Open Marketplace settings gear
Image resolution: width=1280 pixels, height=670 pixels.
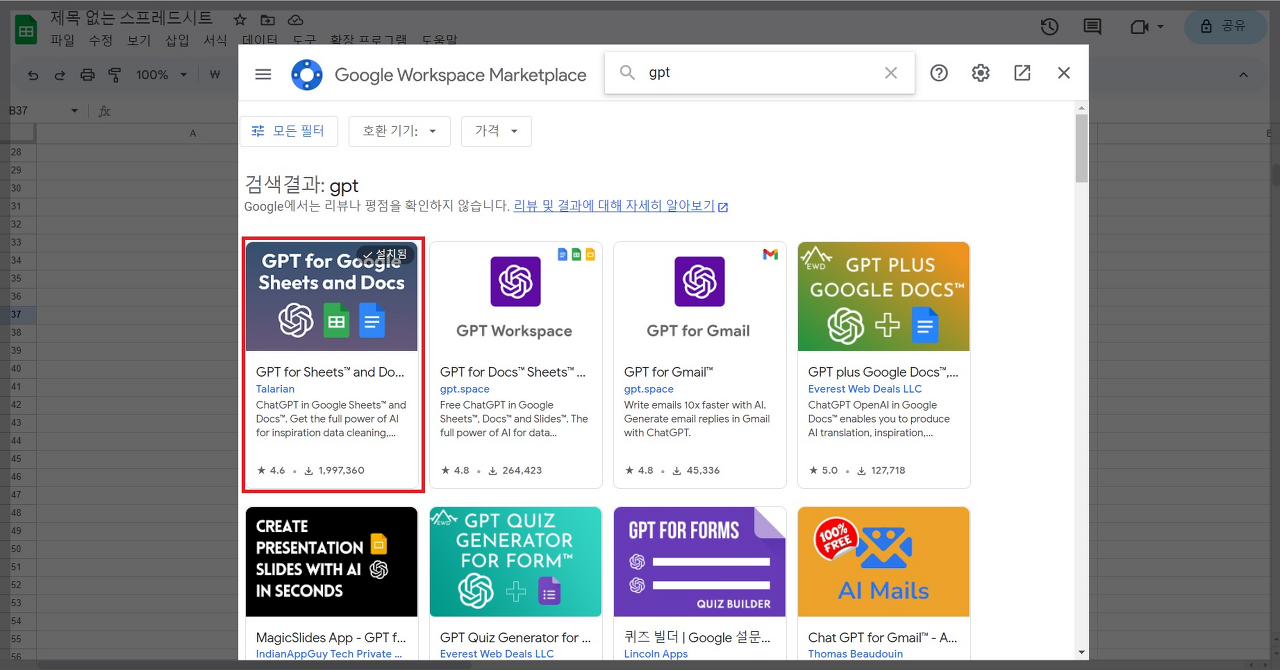point(981,73)
